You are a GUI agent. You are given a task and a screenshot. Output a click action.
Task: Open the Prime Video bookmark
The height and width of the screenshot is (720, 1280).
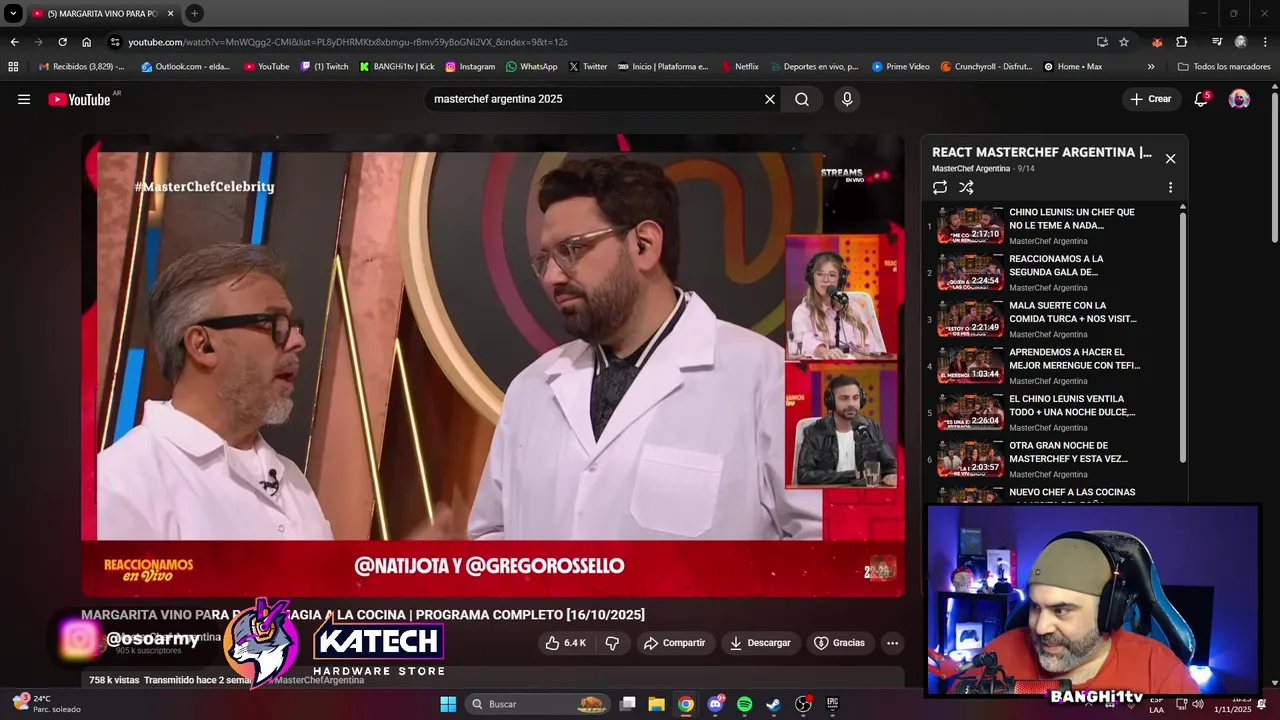pos(900,67)
